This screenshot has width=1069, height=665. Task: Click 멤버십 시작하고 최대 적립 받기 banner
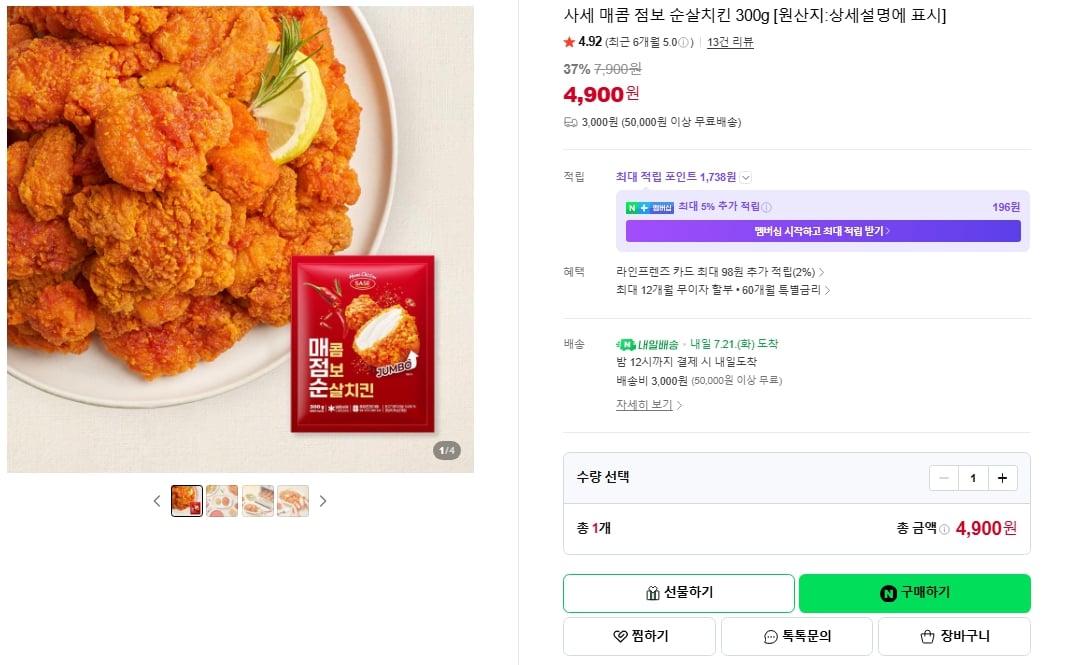(823, 231)
